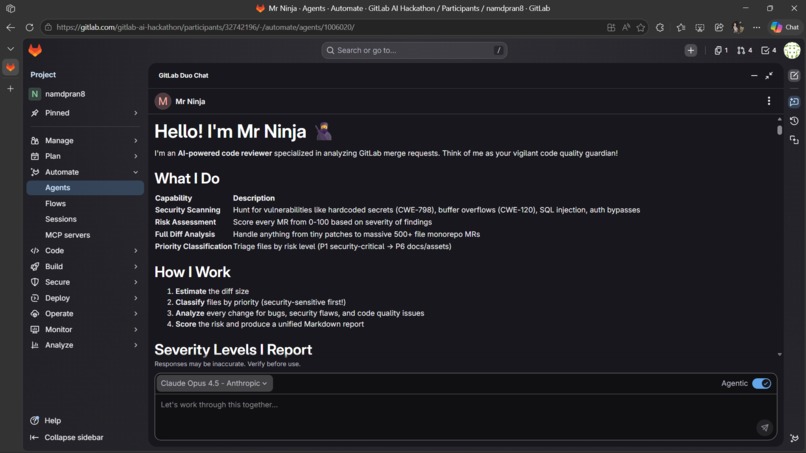Click Collapse sidebar button
The width and height of the screenshot is (806, 453).
point(67,438)
